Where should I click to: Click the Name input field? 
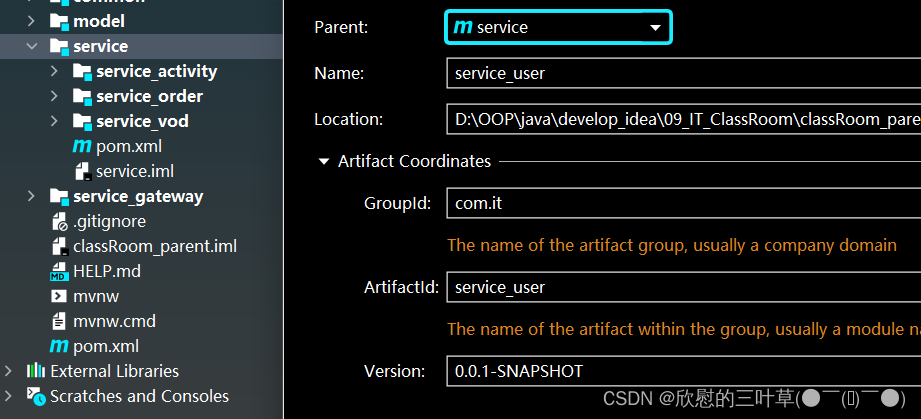coord(684,73)
